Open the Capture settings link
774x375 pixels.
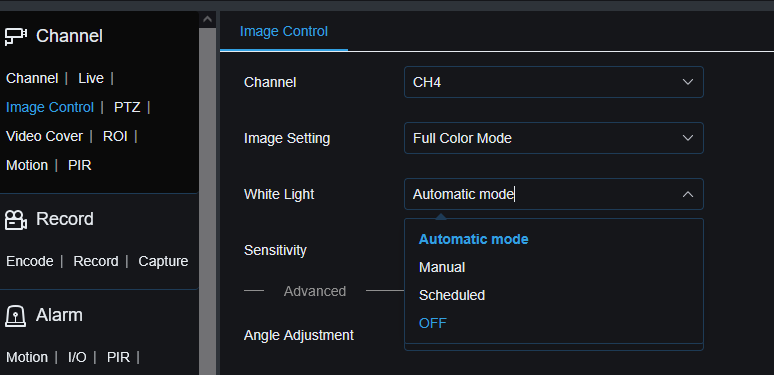[x=163, y=262]
